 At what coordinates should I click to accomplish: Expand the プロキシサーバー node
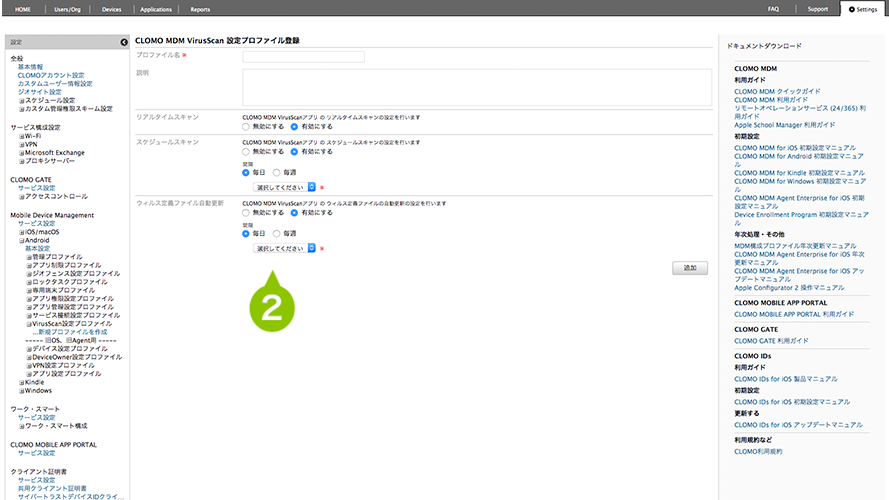tap(22, 162)
